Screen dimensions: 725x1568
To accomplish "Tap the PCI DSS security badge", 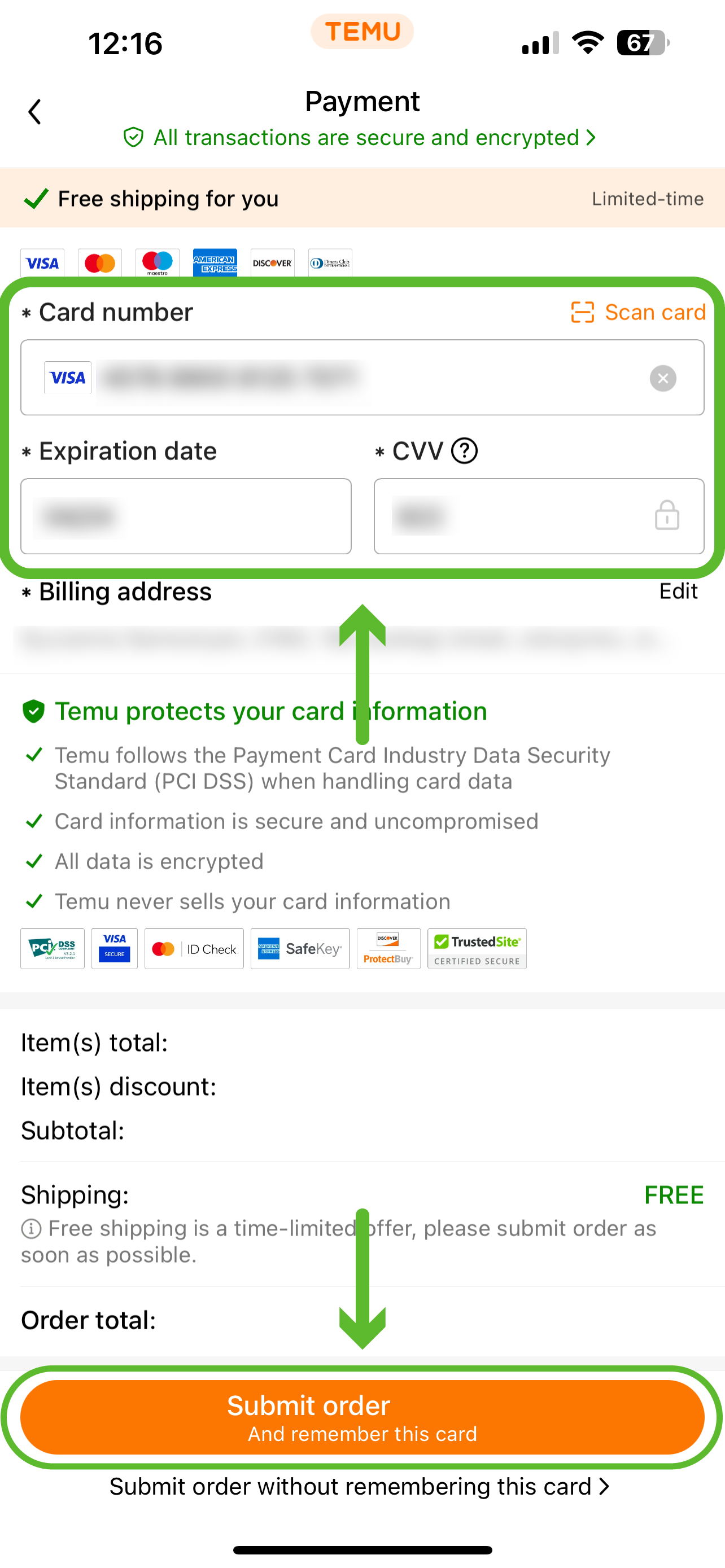I will pos(53,948).
